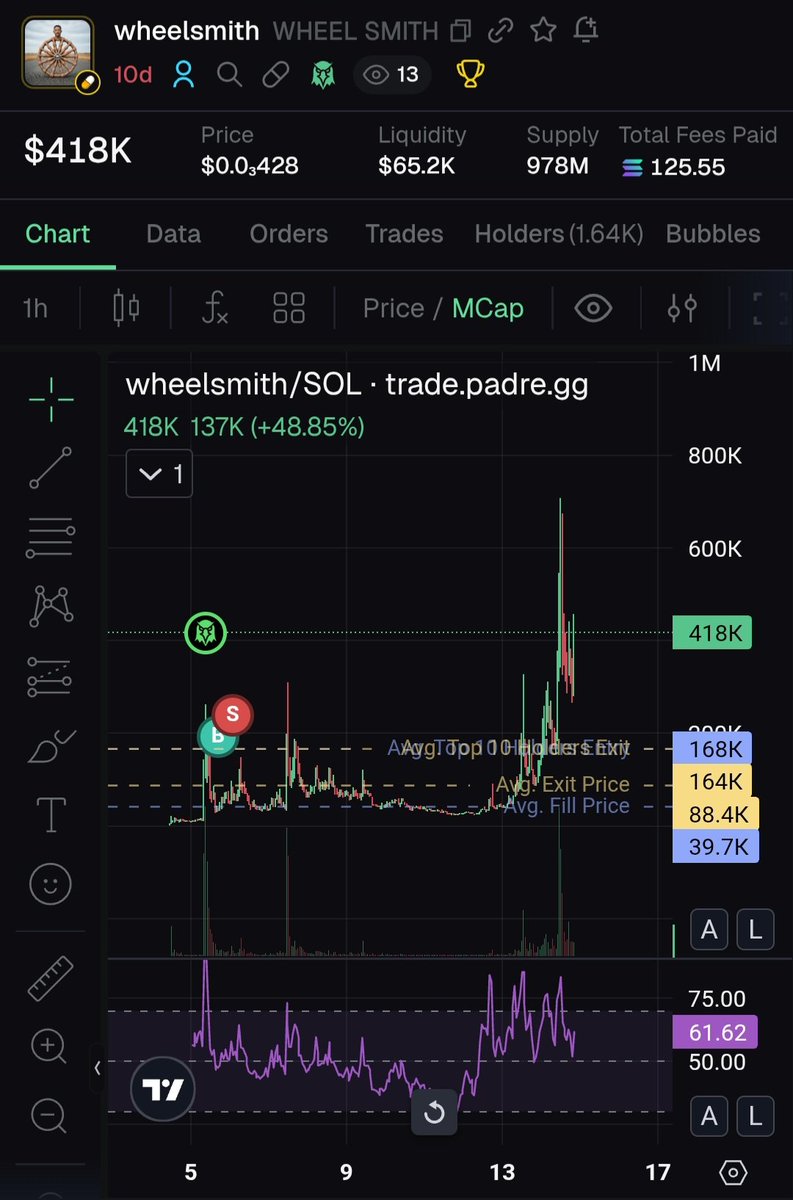Select the forecasting position tool
Screen dimensions: 793x1200
coord(50,677)
